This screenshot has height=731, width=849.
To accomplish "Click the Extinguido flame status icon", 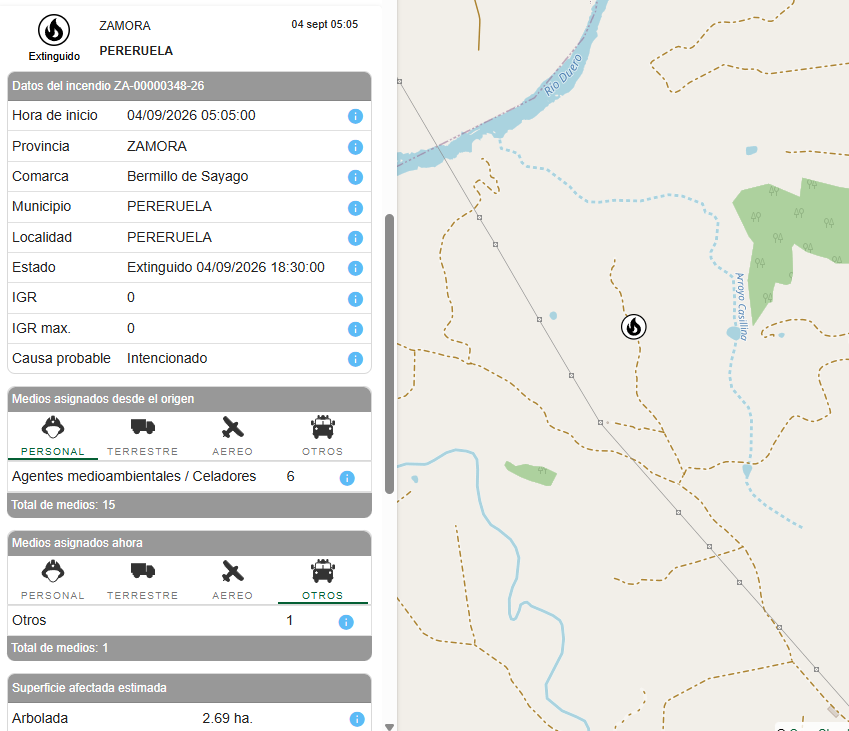I will 54,30.
